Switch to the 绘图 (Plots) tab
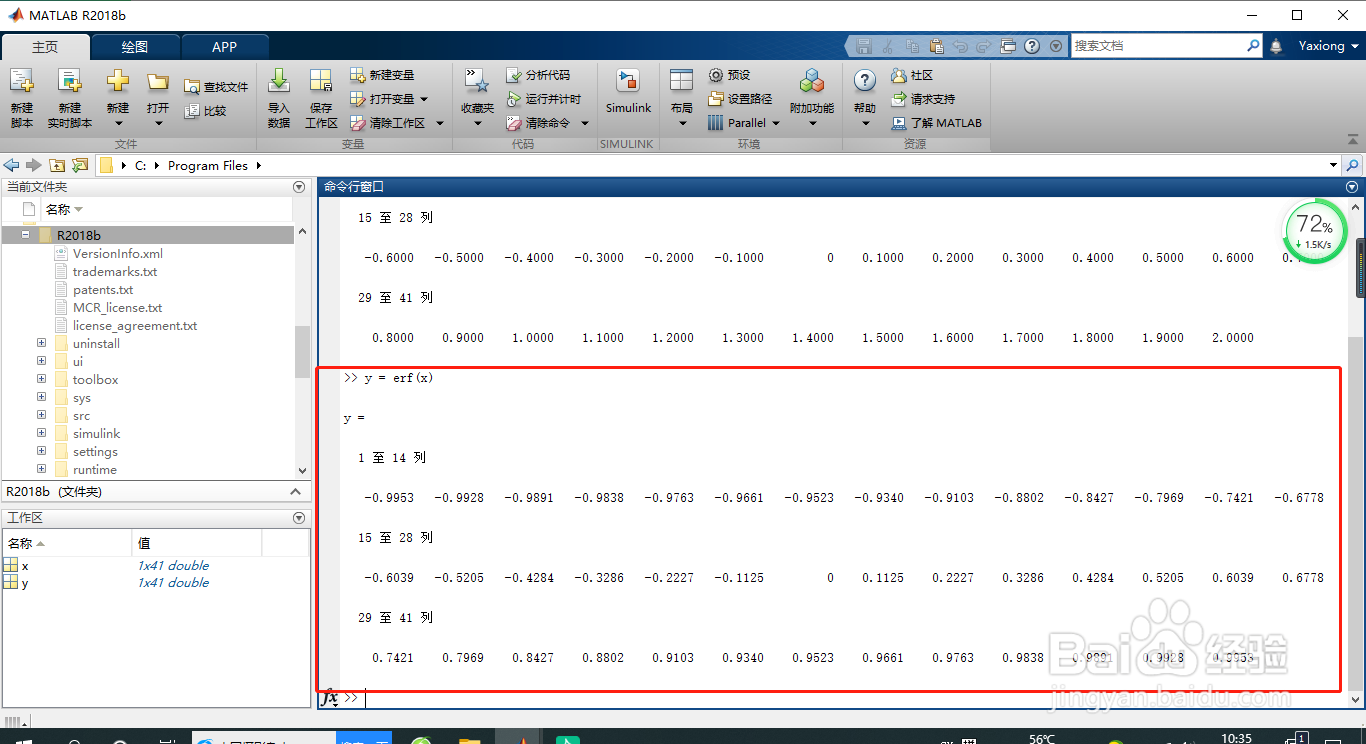1366x744 pixels. pyautogui.click(x=135, y=47)
